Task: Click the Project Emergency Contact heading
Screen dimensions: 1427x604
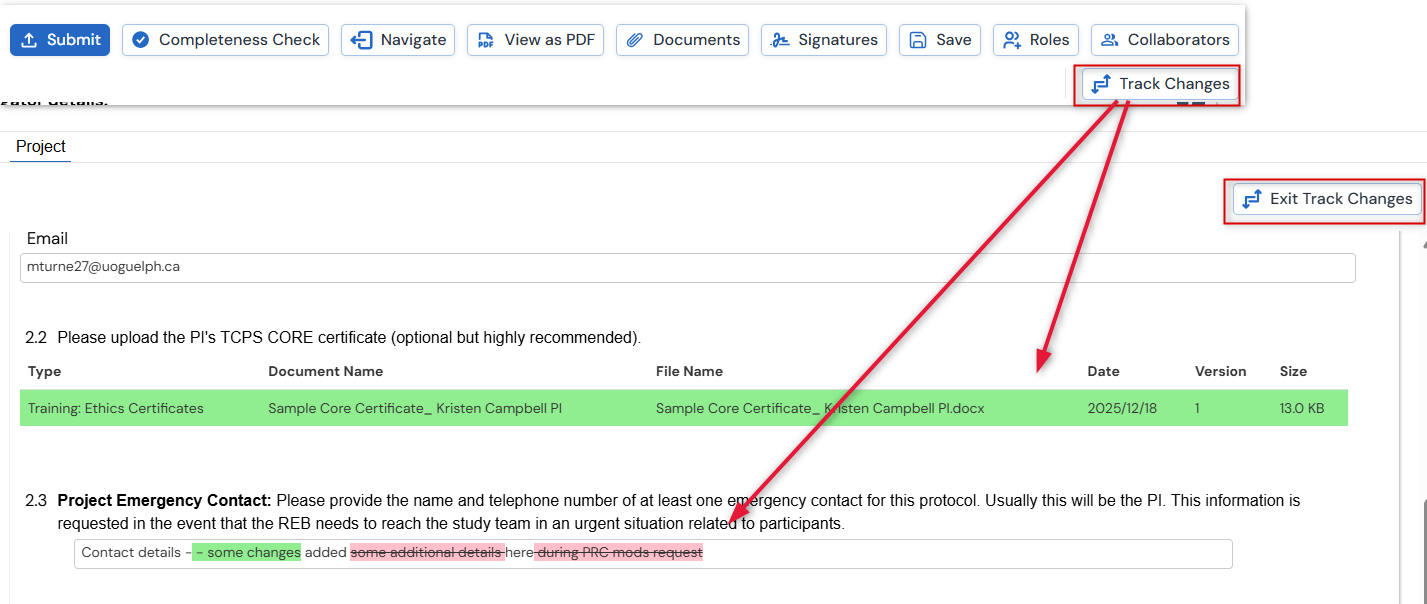Action: [x=165, y=500]
